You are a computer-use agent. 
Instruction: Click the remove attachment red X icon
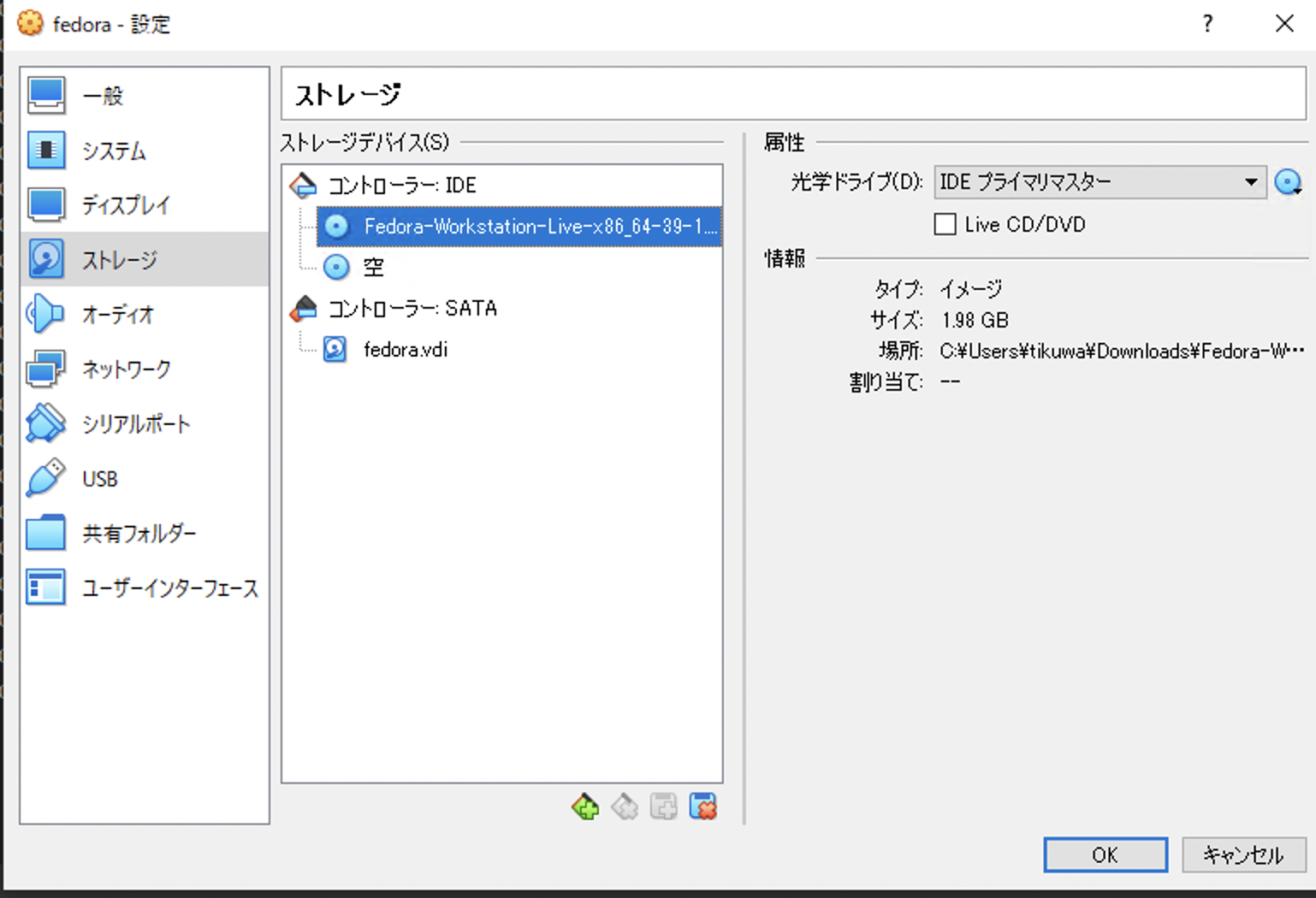click(703, 806)
